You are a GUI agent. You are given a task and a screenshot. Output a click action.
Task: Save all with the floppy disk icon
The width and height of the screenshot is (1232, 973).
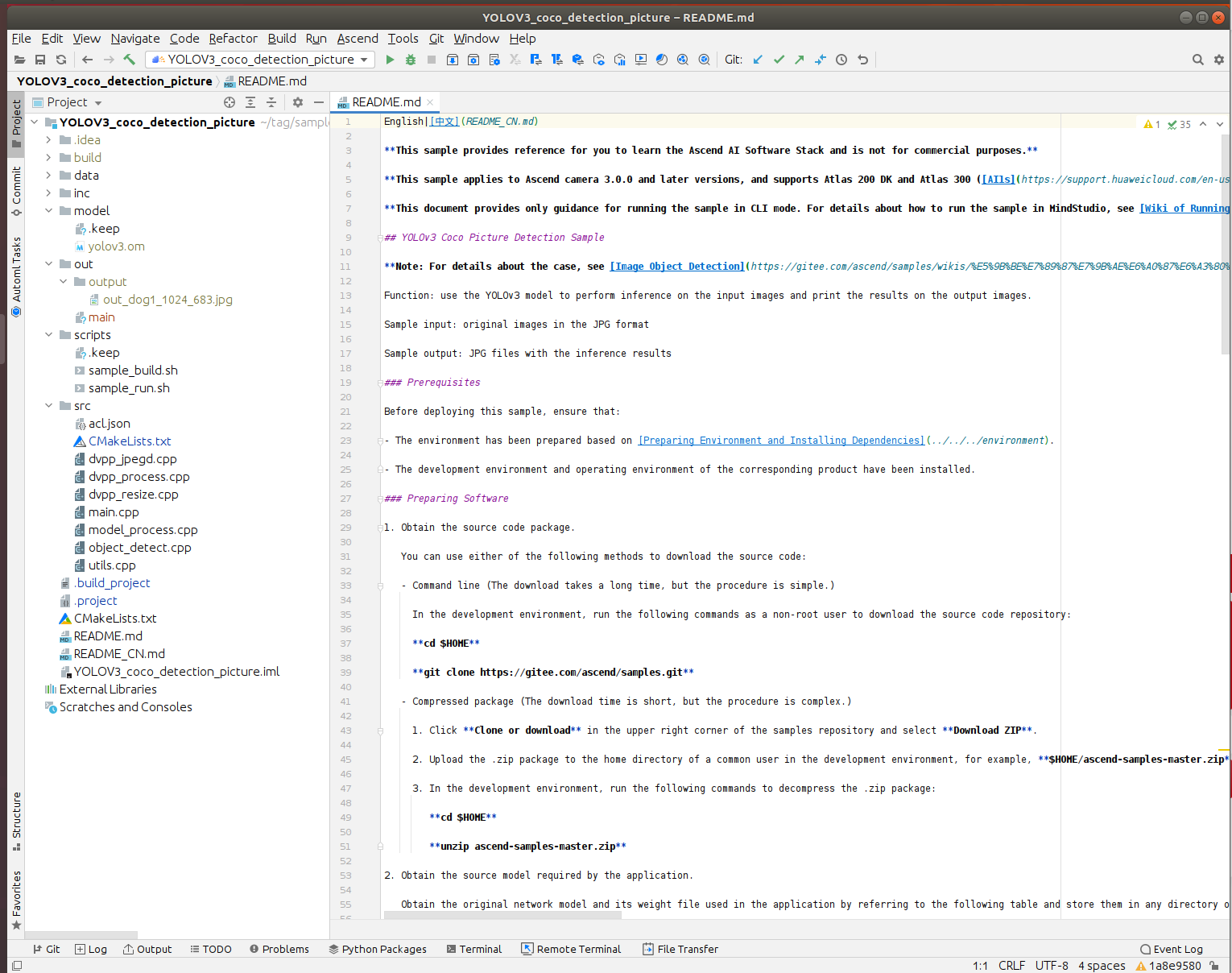coord(40,60)
